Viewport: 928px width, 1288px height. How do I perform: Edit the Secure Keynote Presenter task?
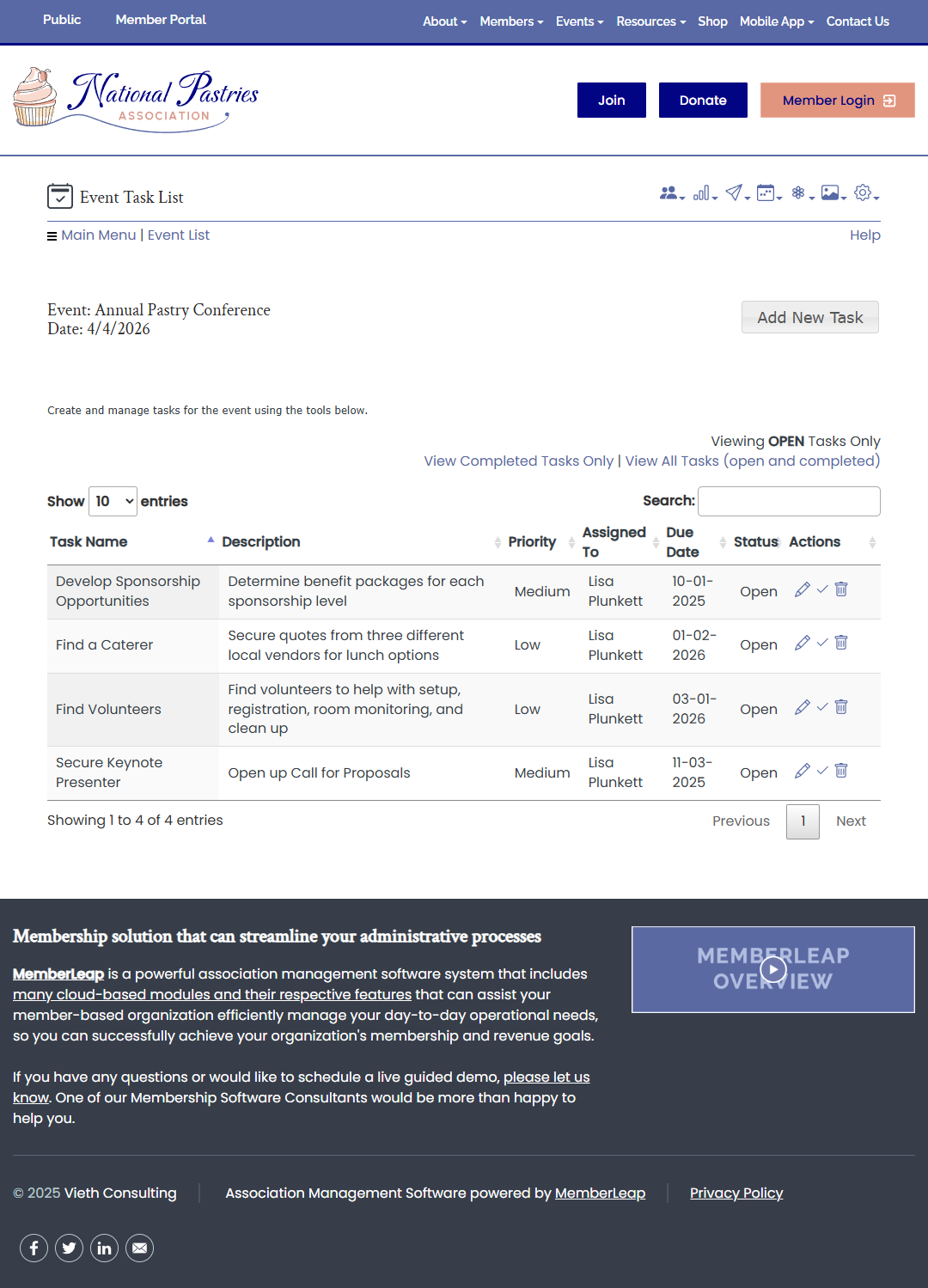pyautogui.click(x=803, y=771)
